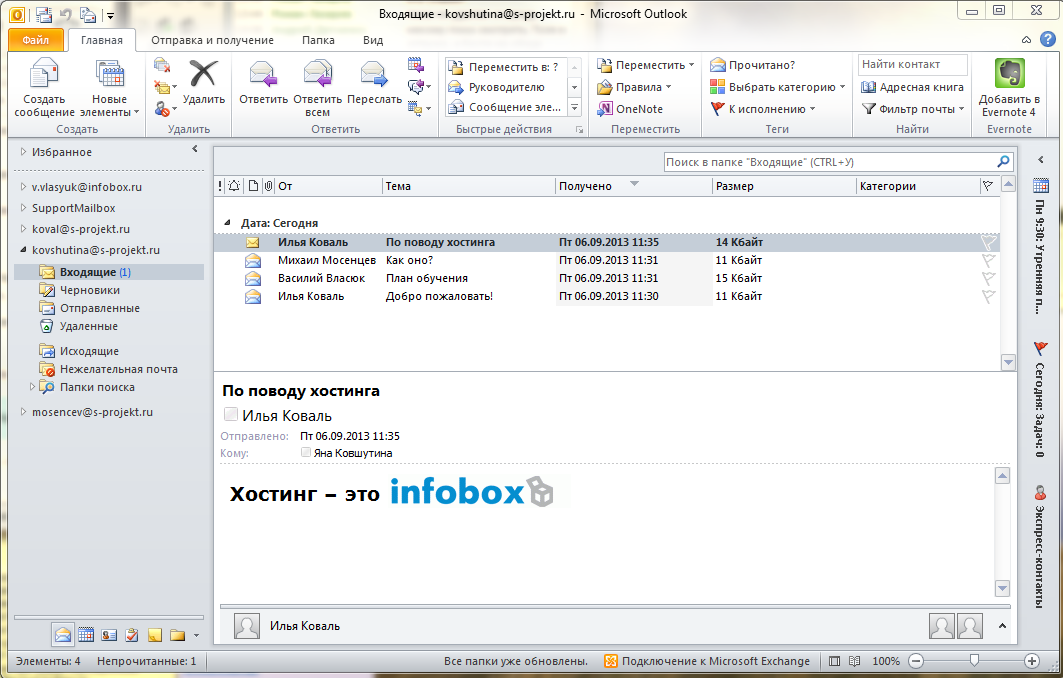The image size is (1063, 678).
Task: Switch to Отправка и получение tab
Action: [x=212, y=40]
